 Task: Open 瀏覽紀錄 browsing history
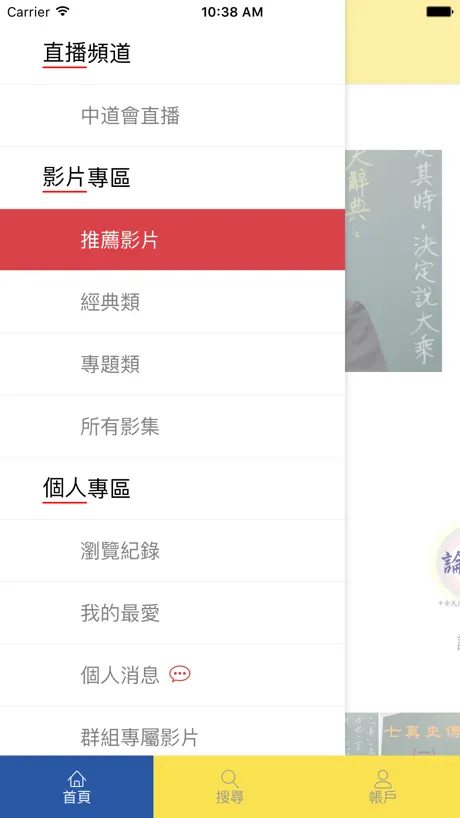pos(172,551)
